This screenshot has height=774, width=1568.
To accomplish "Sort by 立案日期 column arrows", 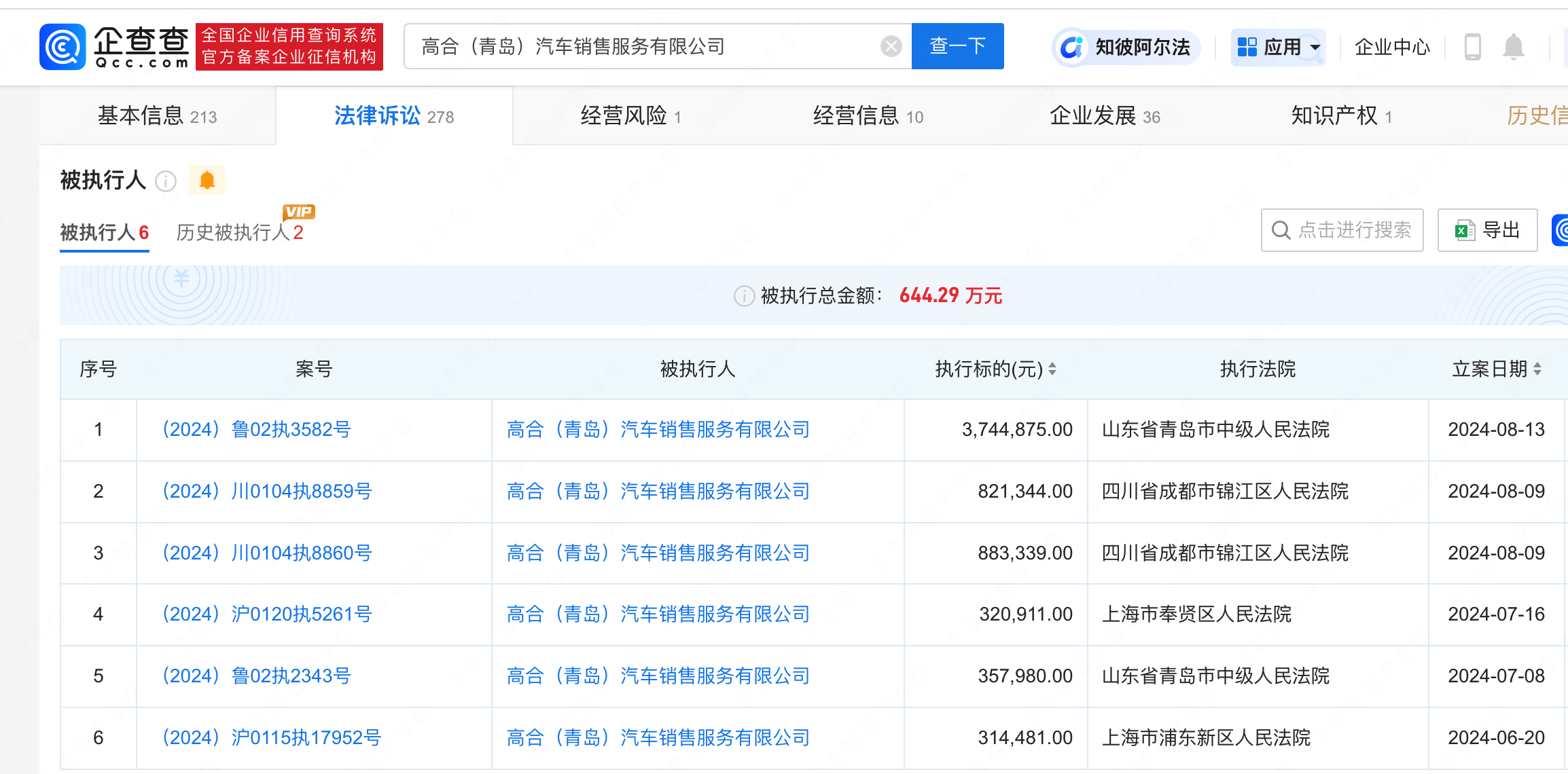I will (x=1537, y=369).
